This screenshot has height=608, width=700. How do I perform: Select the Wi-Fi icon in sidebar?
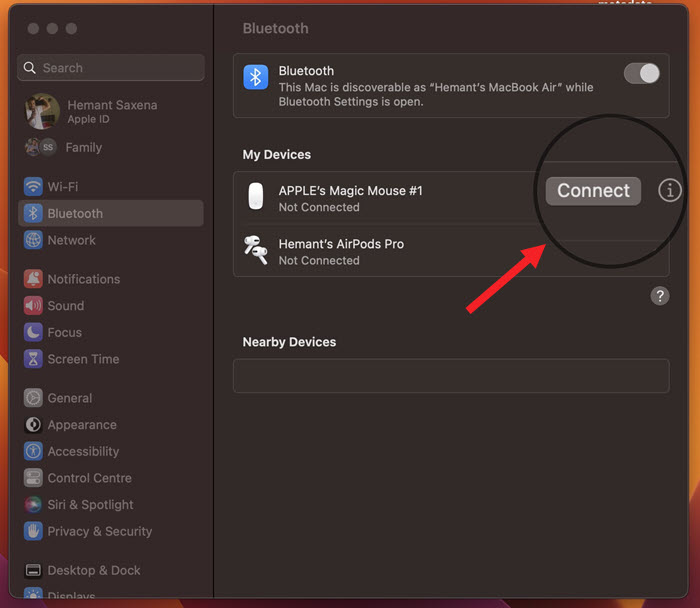tap(33, 187)
